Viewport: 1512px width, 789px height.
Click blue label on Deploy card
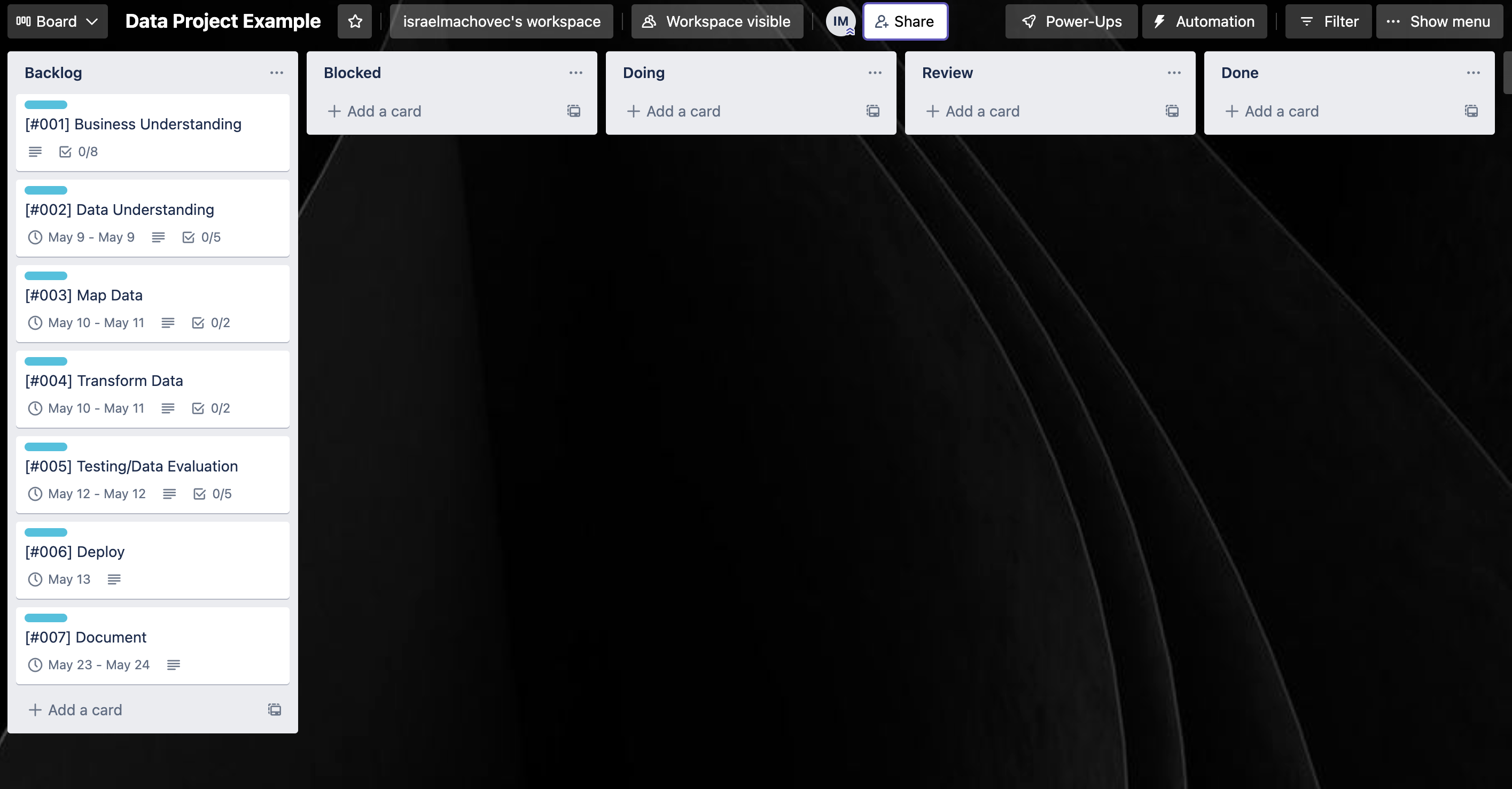46,532
